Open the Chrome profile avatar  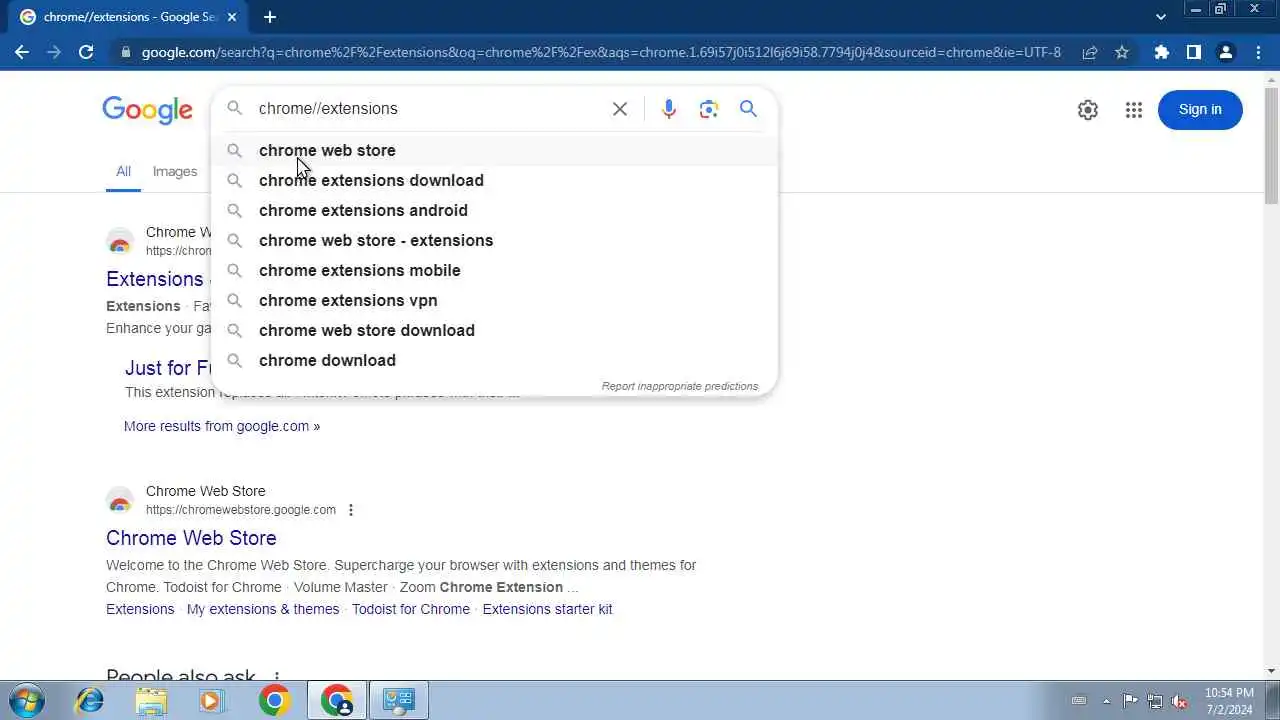click(x=1226, y=52)
